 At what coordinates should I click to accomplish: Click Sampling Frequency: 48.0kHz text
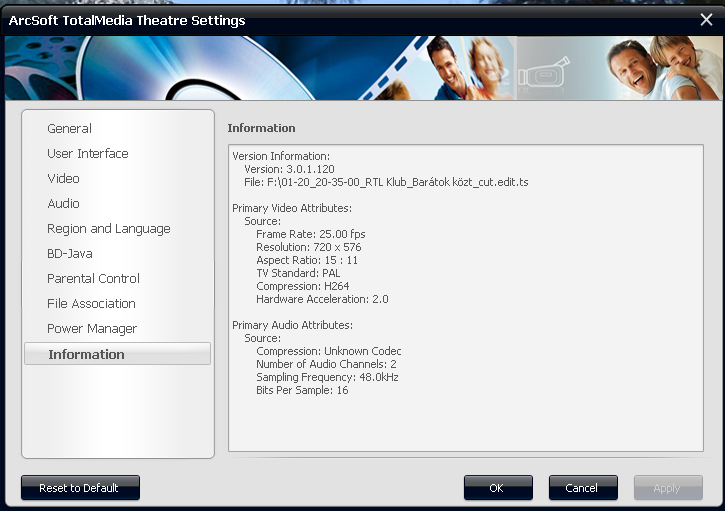tap(327, 377)
